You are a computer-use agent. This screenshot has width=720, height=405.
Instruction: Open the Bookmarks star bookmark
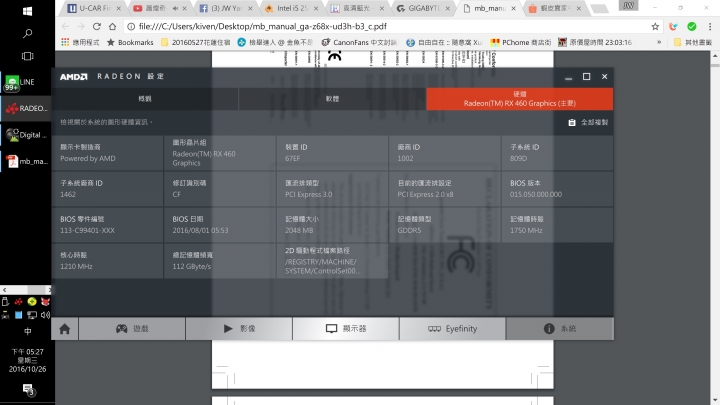point(130,42)
